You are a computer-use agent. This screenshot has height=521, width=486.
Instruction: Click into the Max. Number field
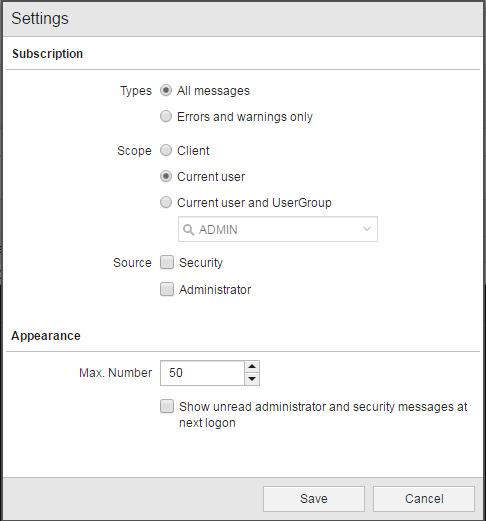202,373
